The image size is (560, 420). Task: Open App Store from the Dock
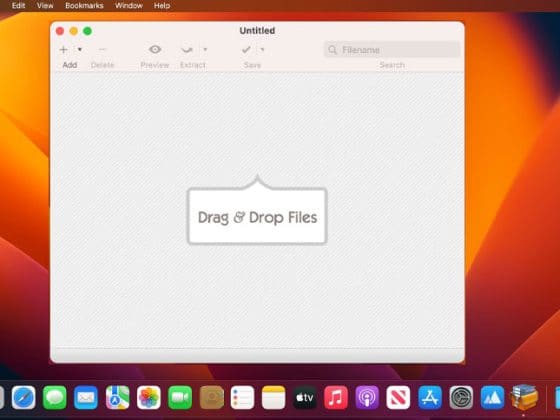pyautogui.click(x=430, y=398)
